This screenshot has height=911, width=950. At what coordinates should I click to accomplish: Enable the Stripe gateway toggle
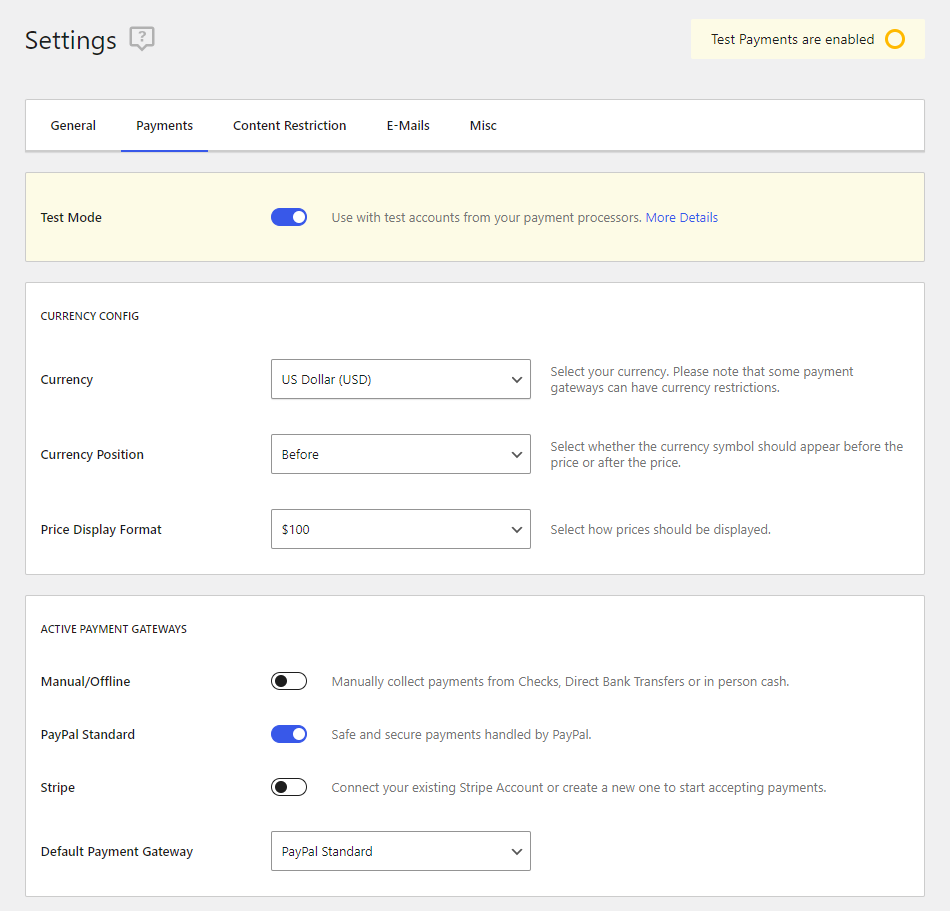click(x=289, y=787)
